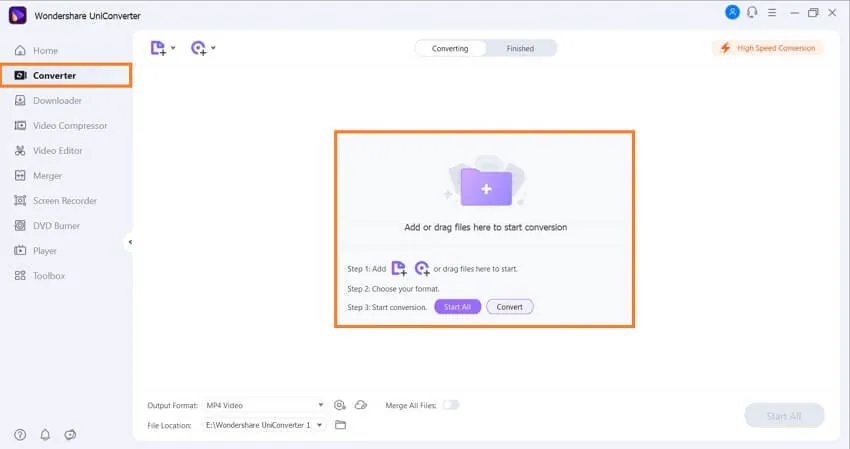This screenshot has height=449, width=850.
Task: Click the support headset icon
Action: pos(752,12)
